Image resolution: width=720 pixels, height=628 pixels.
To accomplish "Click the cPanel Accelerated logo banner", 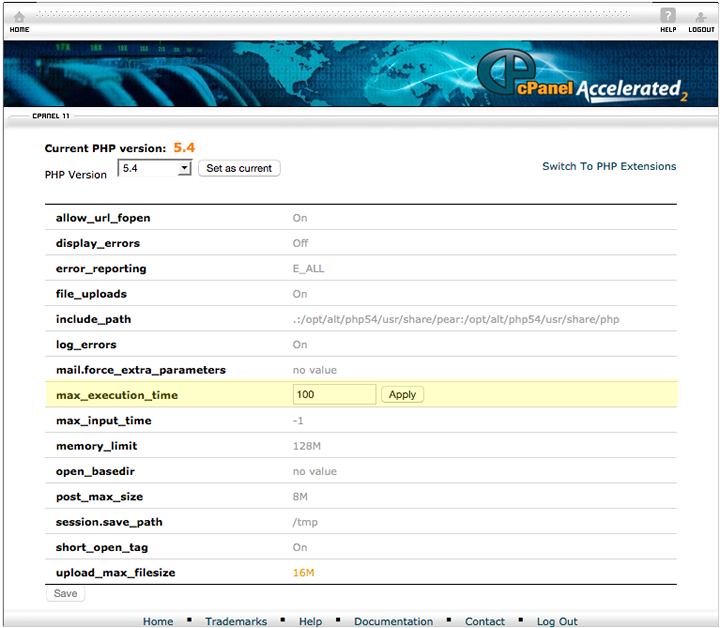I will click(x=582, y=76).
